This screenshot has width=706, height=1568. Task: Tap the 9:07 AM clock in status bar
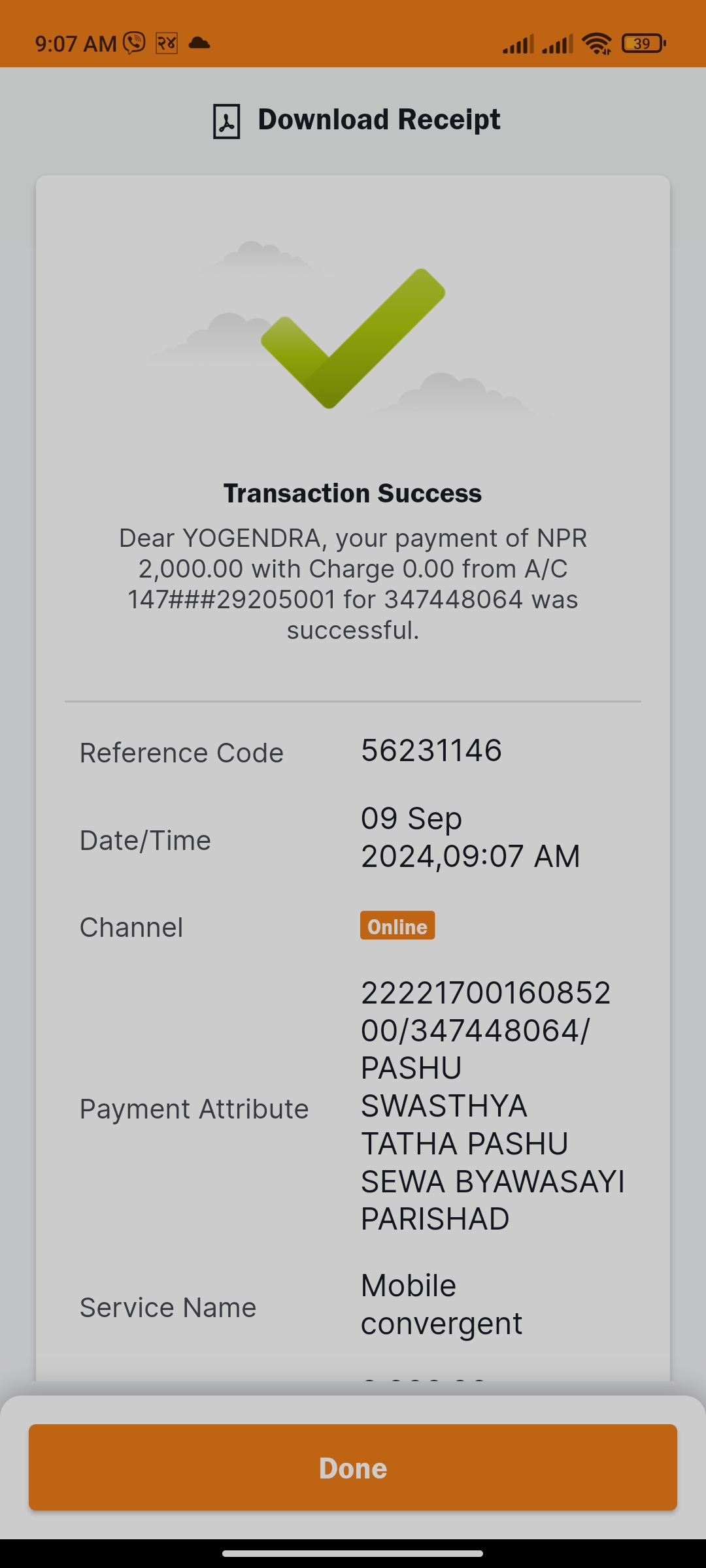point(76,44)
